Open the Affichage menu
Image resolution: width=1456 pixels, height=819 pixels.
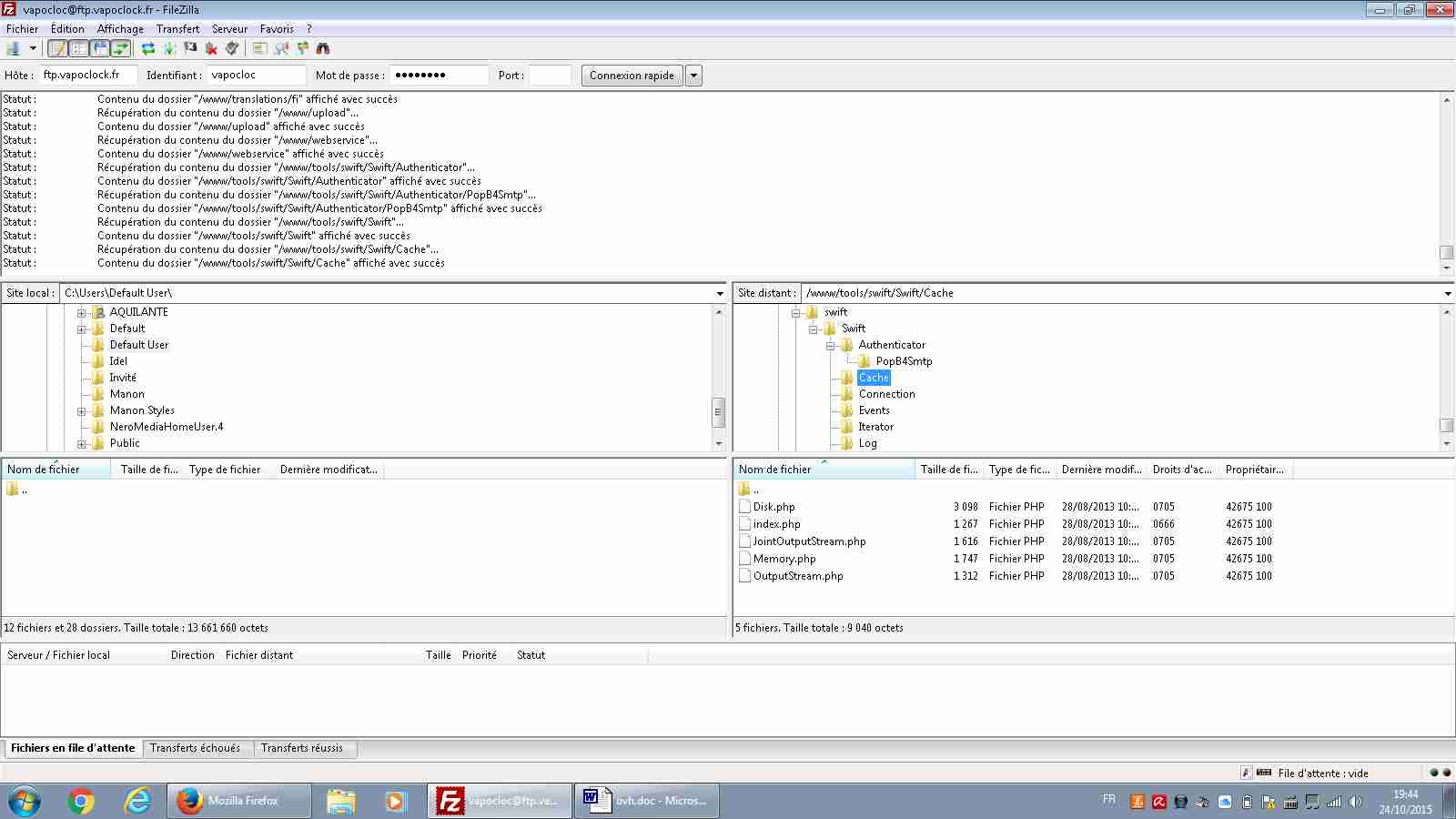pyautogui.click(x=120, y=28)
